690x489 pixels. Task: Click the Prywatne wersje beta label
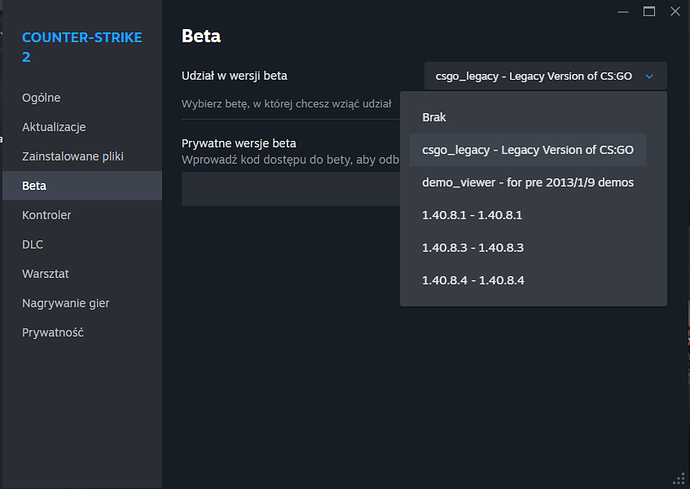(x=239, y=143)
